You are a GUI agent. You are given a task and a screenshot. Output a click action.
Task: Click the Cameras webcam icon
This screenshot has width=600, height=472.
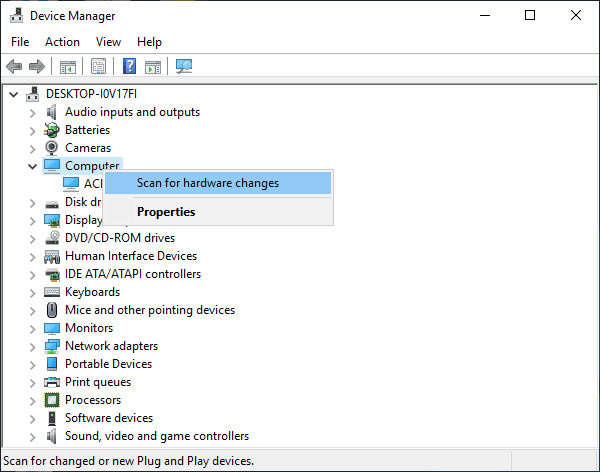pos(51,148)
